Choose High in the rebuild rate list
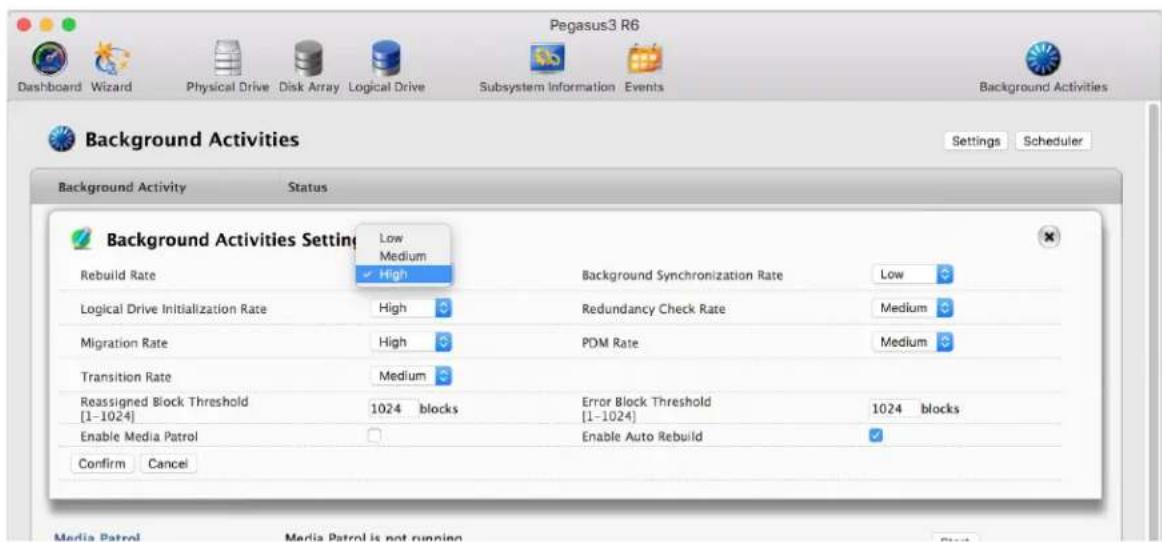The image size is (1162, 542). click(403, 274)
